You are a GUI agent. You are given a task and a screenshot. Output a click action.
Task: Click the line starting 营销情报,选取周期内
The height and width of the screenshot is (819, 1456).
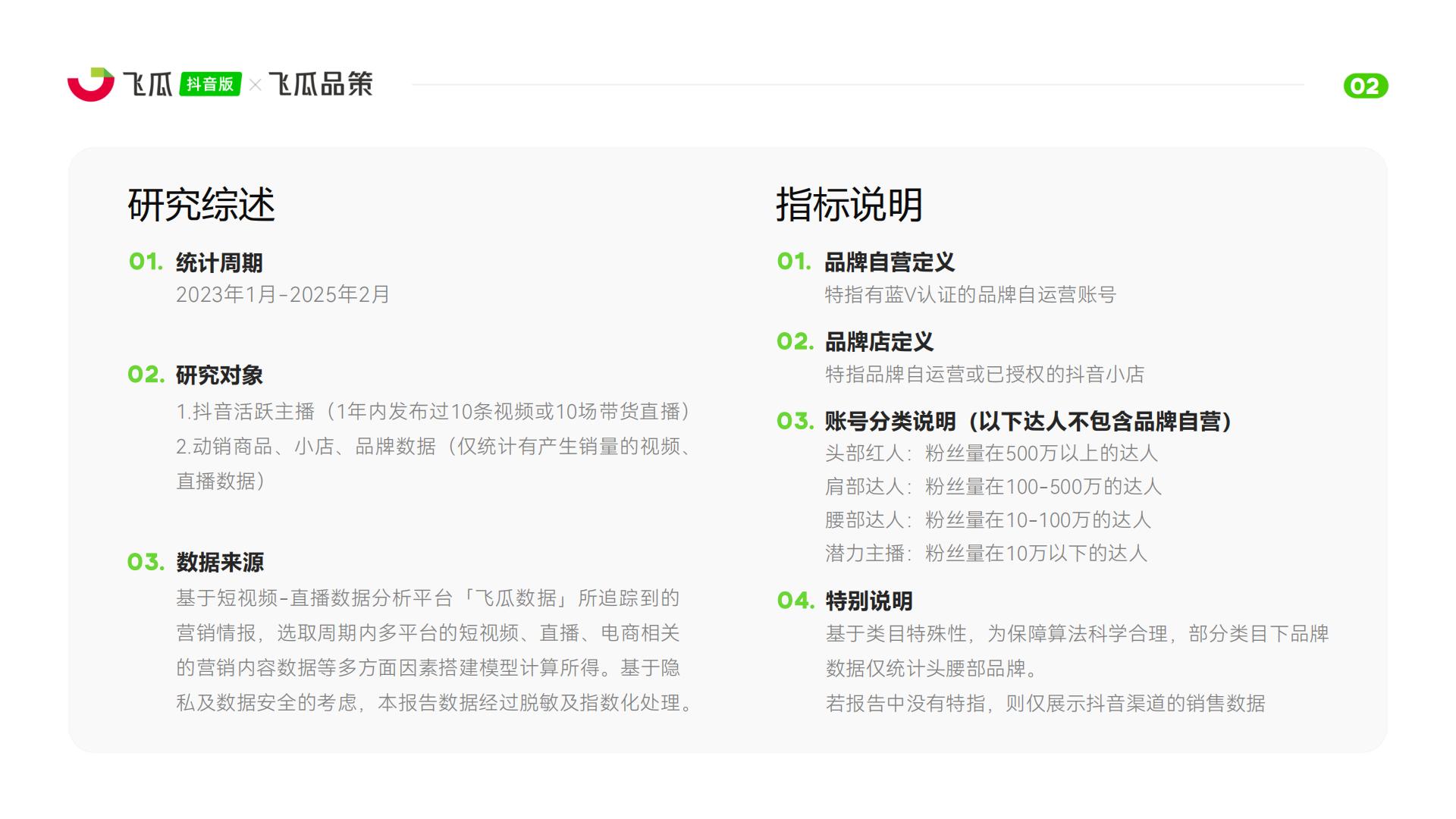tap(428, 632)
